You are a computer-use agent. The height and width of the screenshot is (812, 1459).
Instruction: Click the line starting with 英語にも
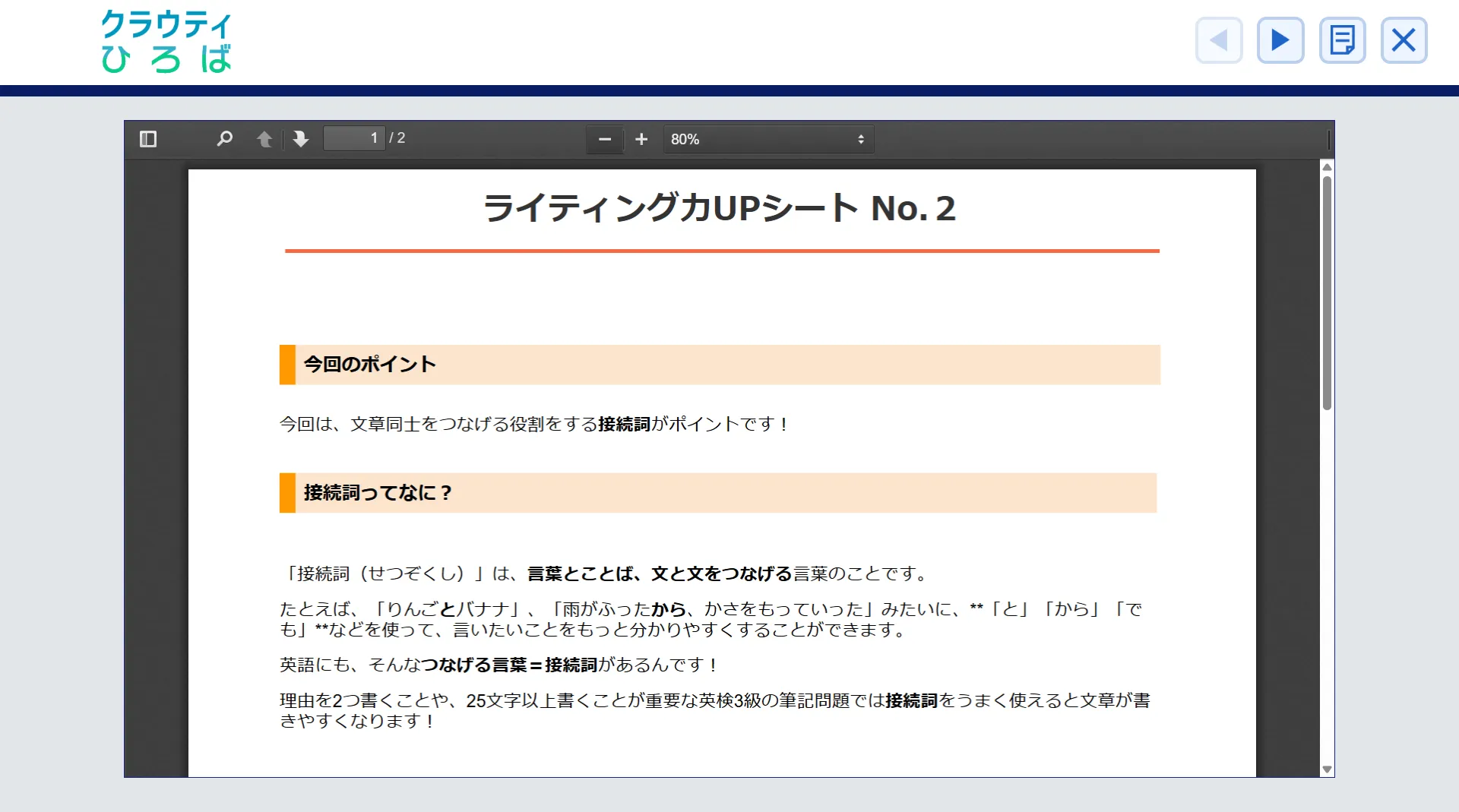tap(499, 665)
